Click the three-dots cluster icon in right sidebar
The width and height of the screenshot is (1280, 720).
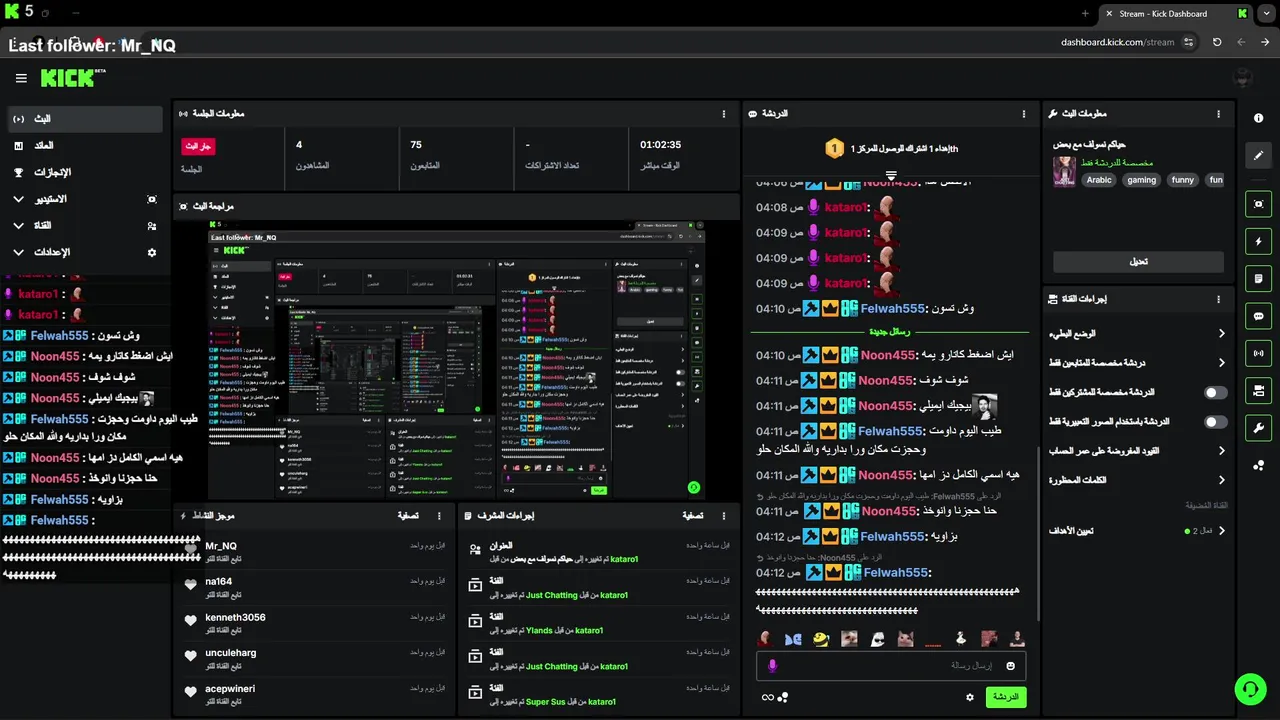pyautogui.click(x=1258, y=465)
